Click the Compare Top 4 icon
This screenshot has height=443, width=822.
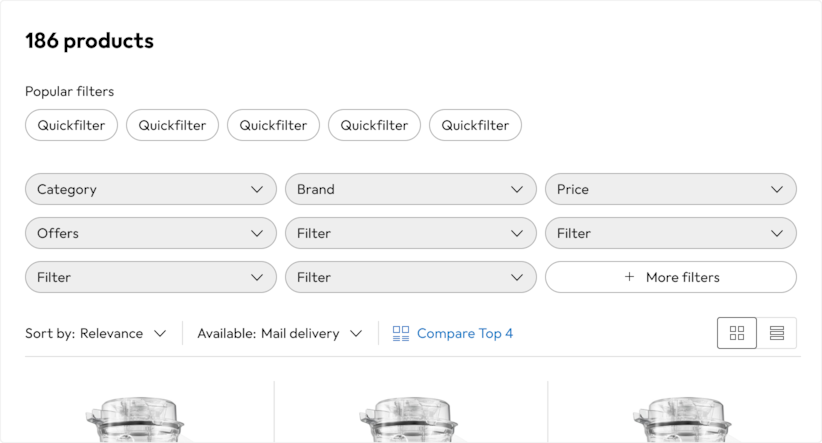(x=401, y=333)
